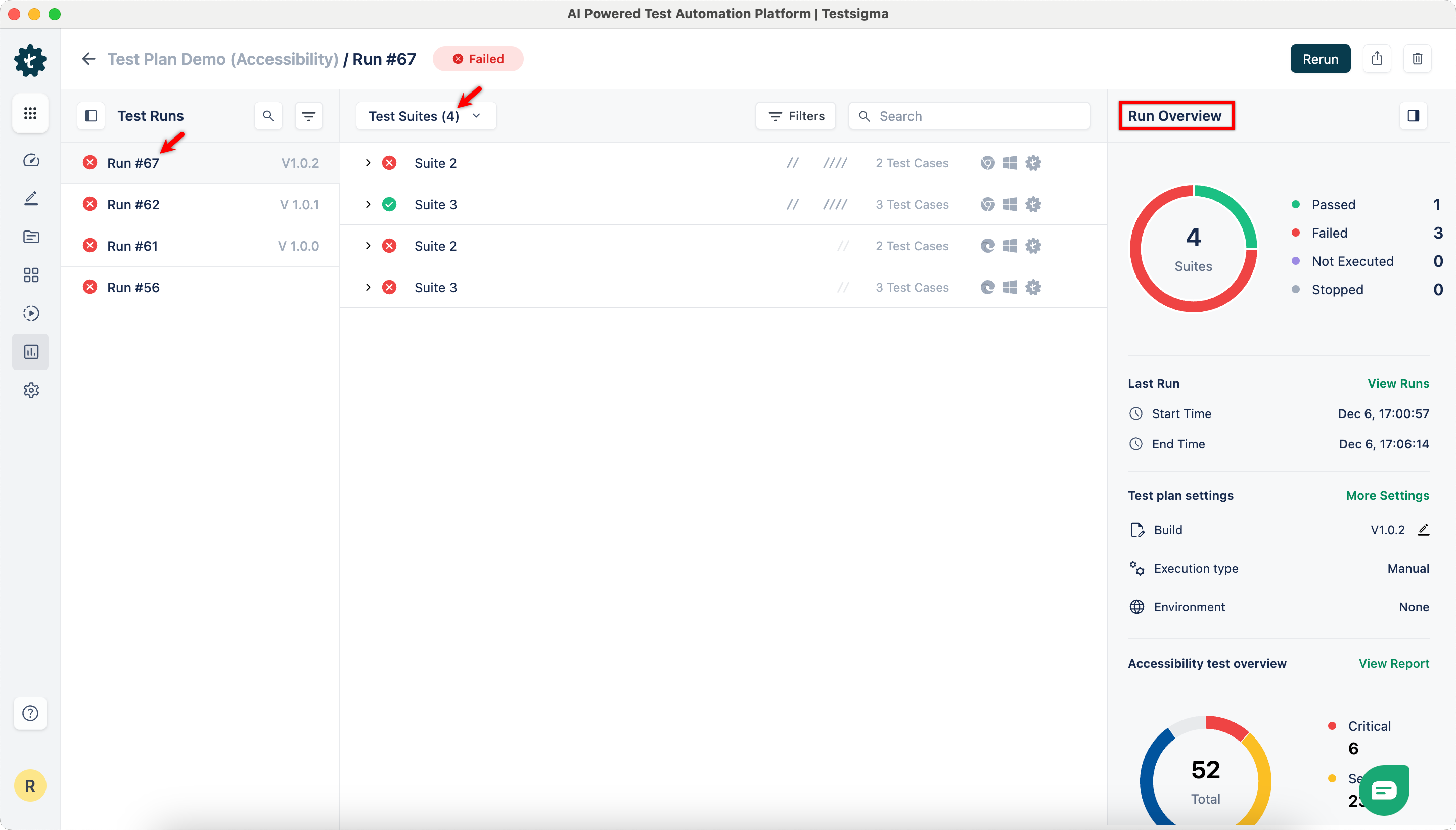The height and width of the screenshot is (830, 1456).
Task: Open the help question mark icon
Action: 30,713
